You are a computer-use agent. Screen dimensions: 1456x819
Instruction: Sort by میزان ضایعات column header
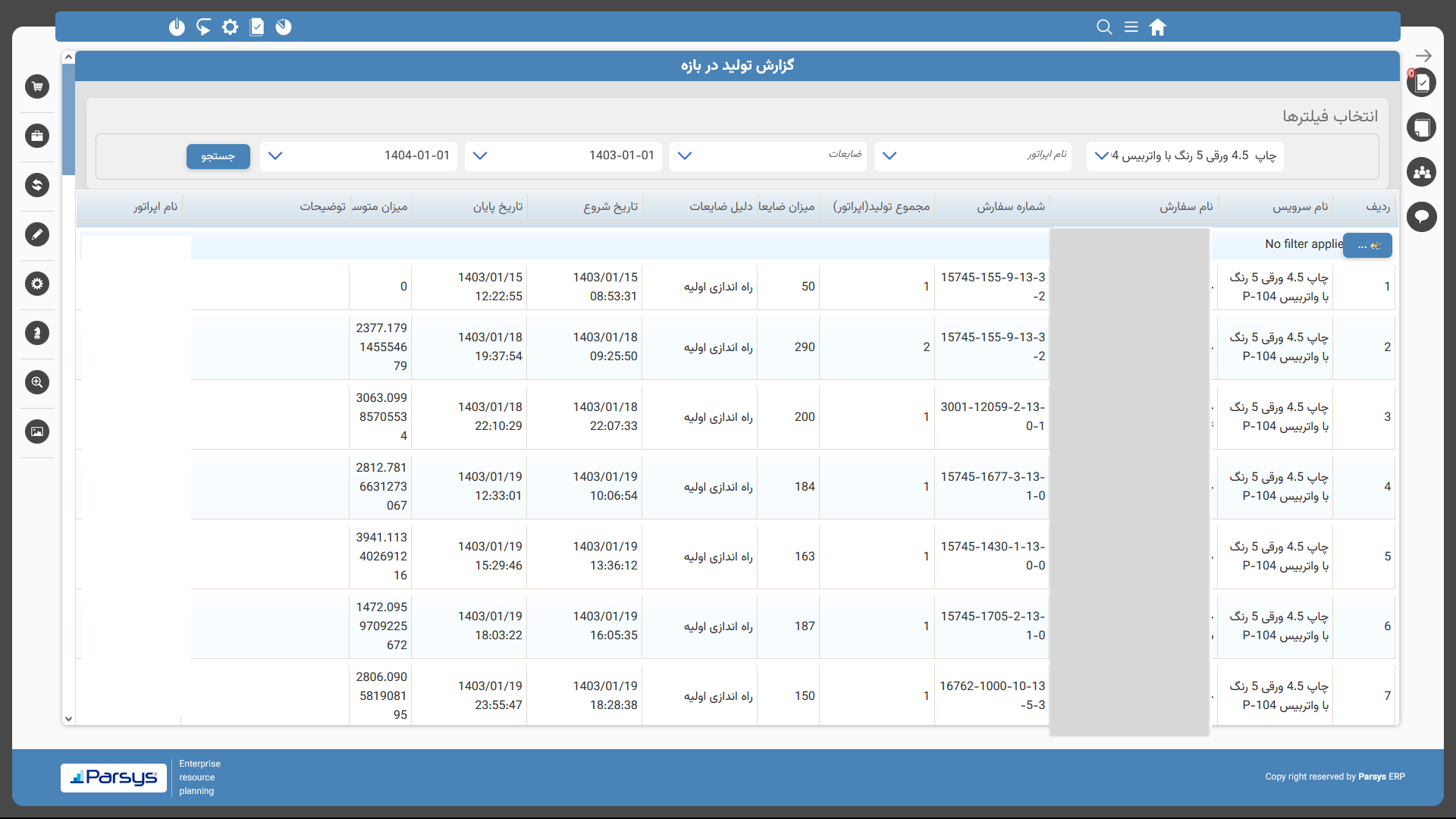click(786, 206)
